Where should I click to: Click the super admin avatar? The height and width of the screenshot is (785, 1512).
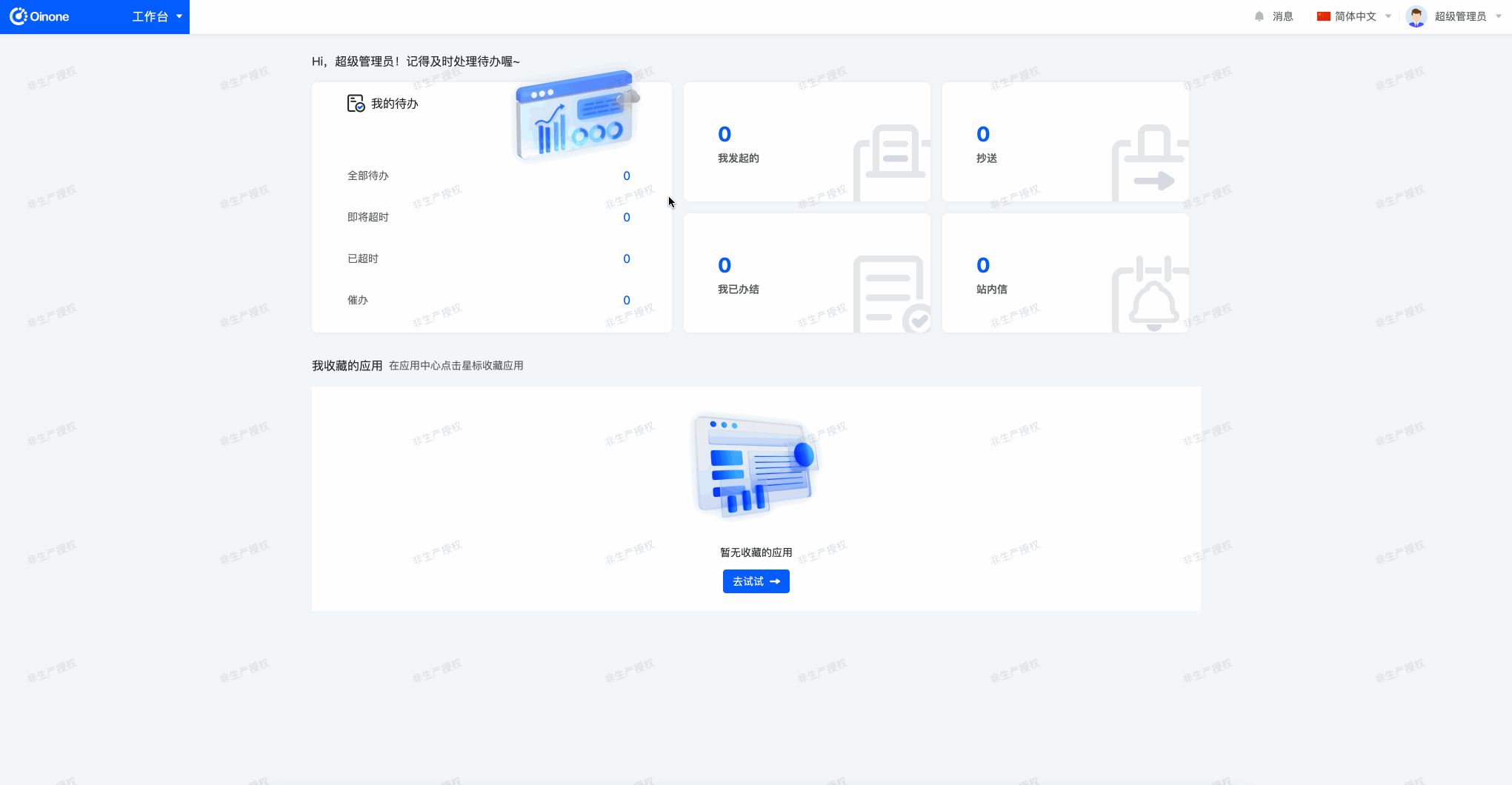pyautogui.click(x=1416, y=16)
